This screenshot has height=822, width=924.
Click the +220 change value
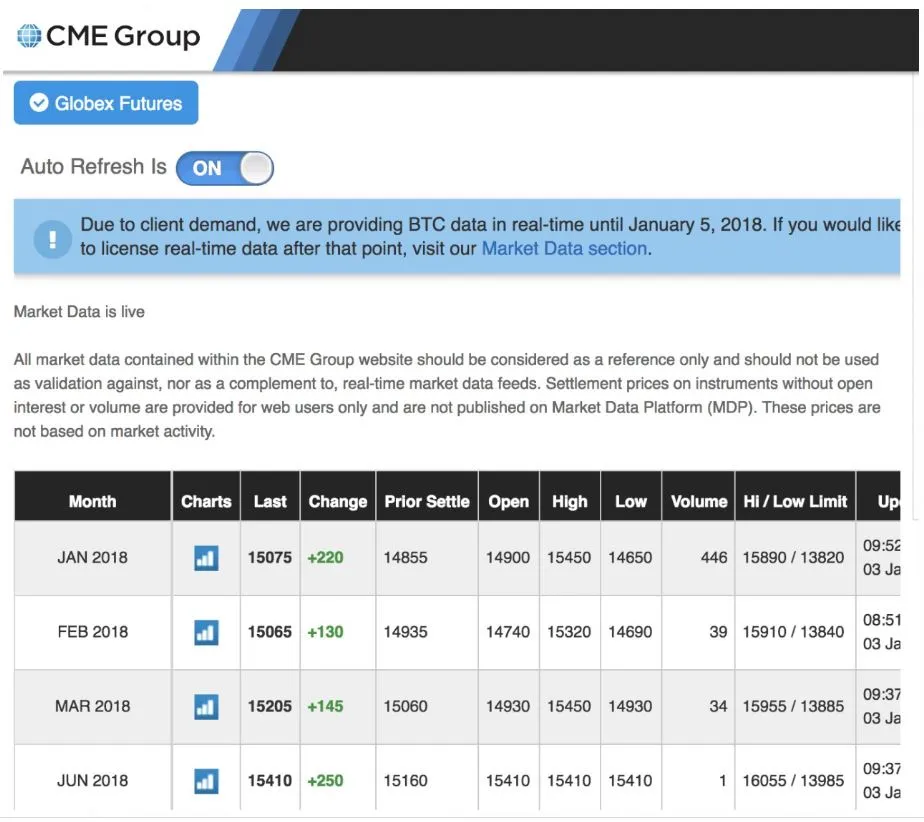pyautogui.click(x=325, y=557)
